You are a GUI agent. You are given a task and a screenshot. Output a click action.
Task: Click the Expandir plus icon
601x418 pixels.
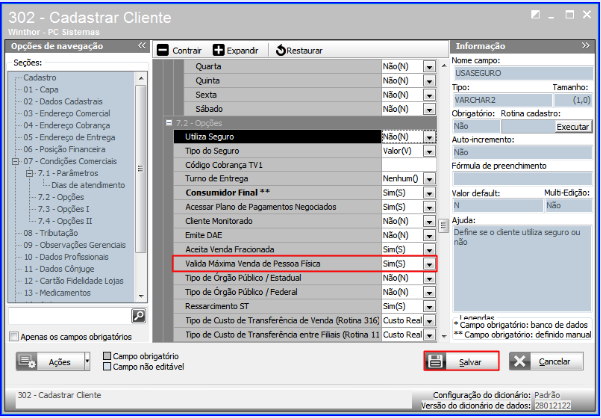tap(218, 50)
